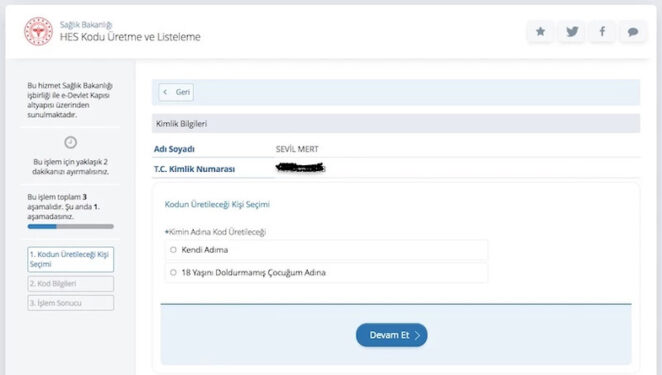Open the speech bubble comment icon
This screenshot has width=662, height=375.
coord(632,31)
